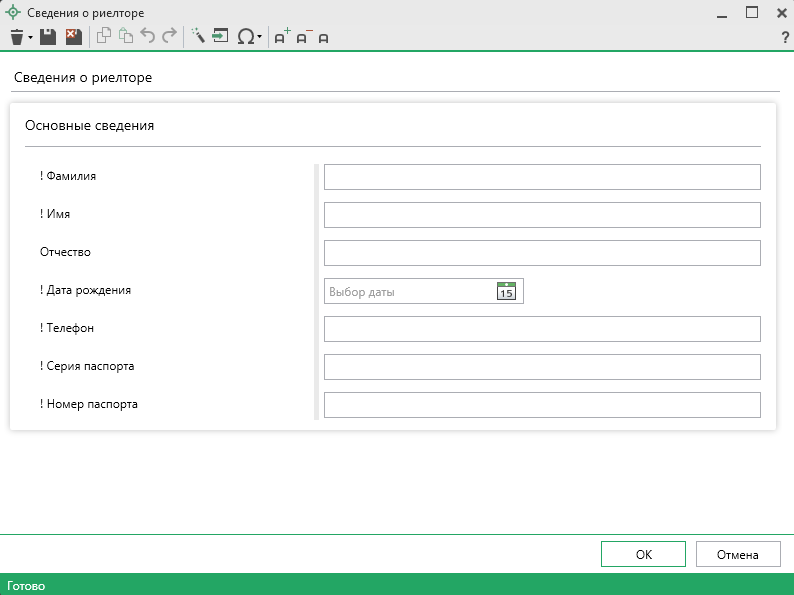The height and width of the screenshot is (595, 794).
Task: Click the trash bin clear icon
Action: tap(17, 37)
